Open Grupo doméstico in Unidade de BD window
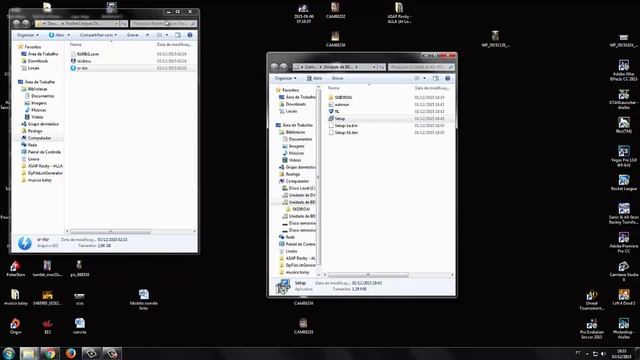Screen dimensions: 640x360 click(300, 167)
